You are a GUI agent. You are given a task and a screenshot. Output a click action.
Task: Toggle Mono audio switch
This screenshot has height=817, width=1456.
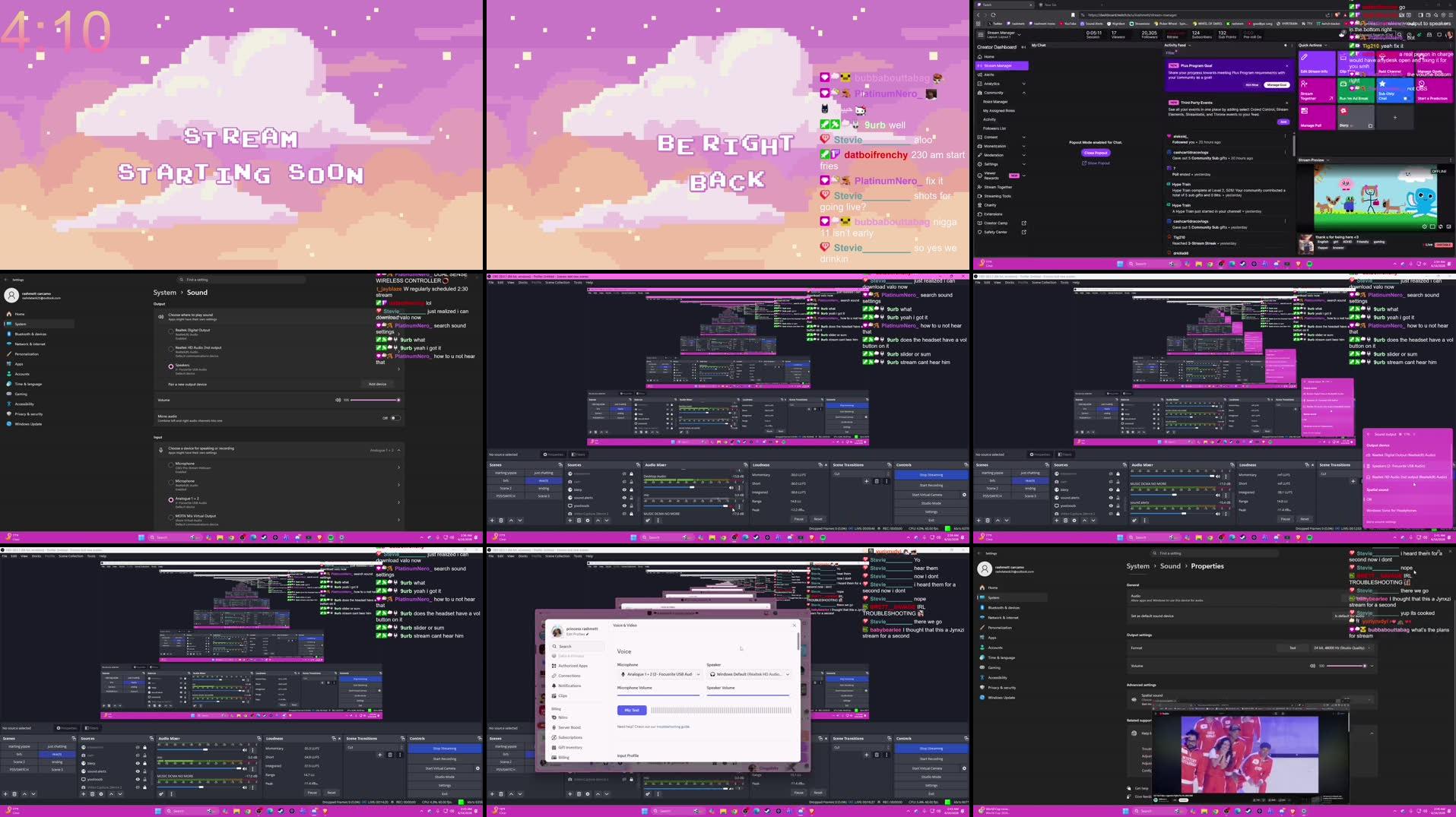(395, 418)
